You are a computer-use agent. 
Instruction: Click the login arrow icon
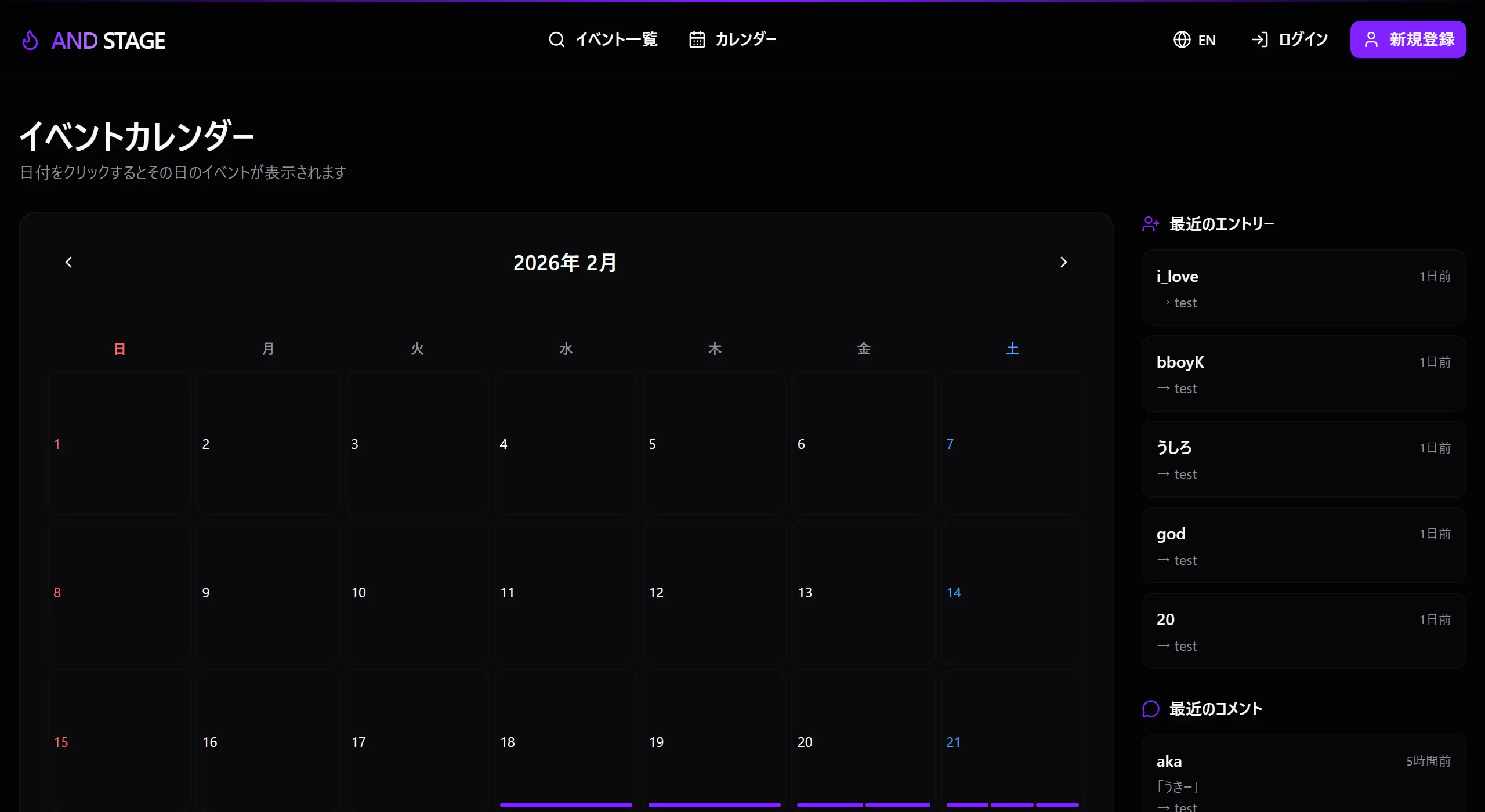[1259, 39]
